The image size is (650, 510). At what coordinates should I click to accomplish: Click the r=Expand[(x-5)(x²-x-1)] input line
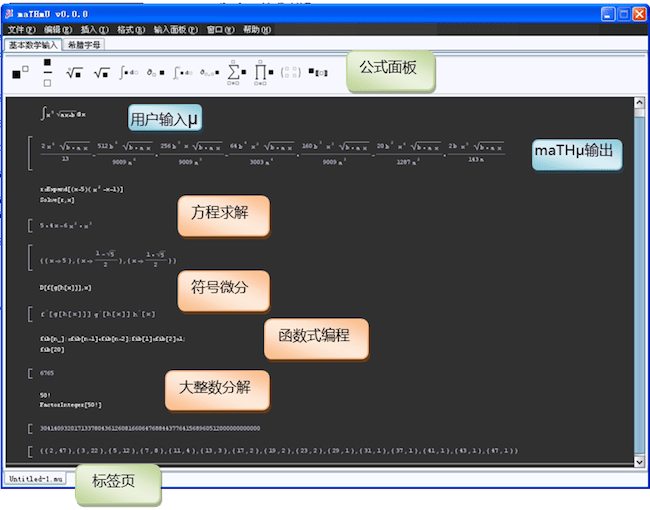coord(82,189)
